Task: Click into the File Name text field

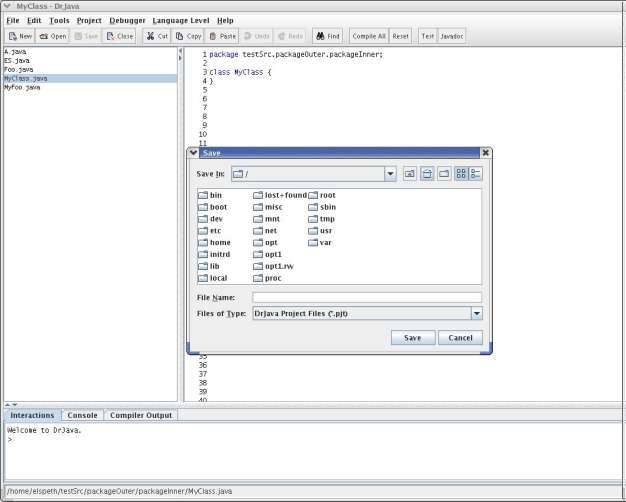Action: (x=366, y=297)
